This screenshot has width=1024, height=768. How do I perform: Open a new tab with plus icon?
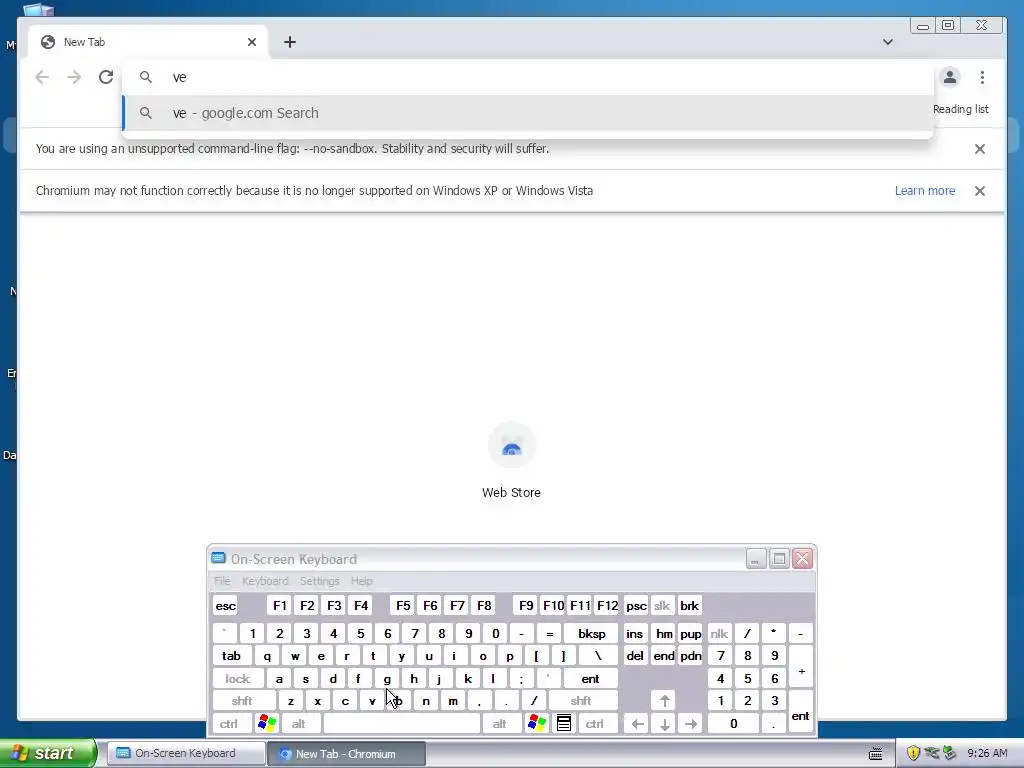[290, 42]
